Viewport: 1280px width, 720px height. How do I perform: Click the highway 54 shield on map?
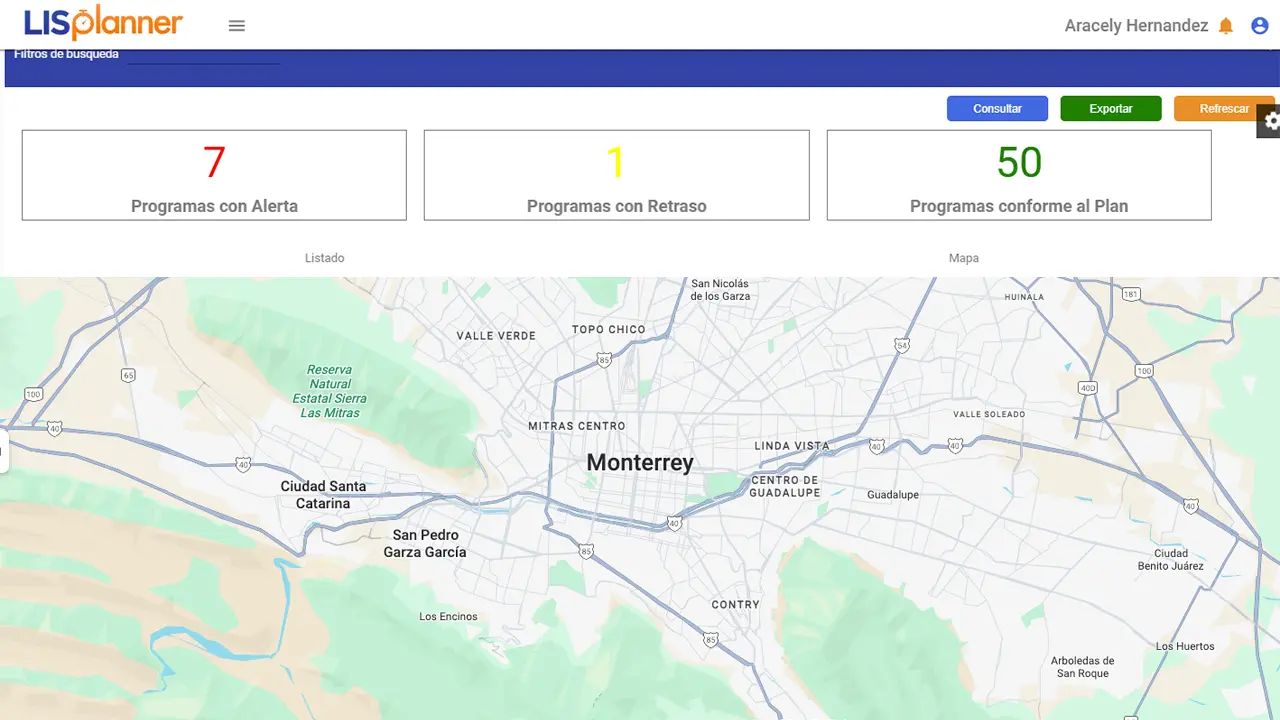click(902, 345)
